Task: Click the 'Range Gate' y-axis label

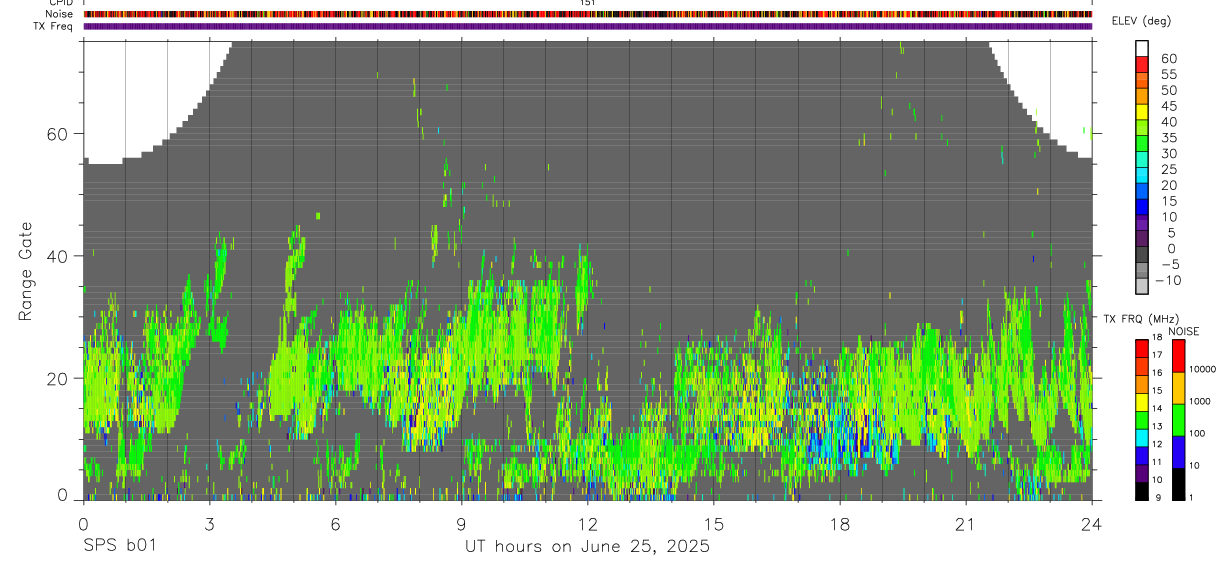Action: pyautogui.click(x=25, y=270)
